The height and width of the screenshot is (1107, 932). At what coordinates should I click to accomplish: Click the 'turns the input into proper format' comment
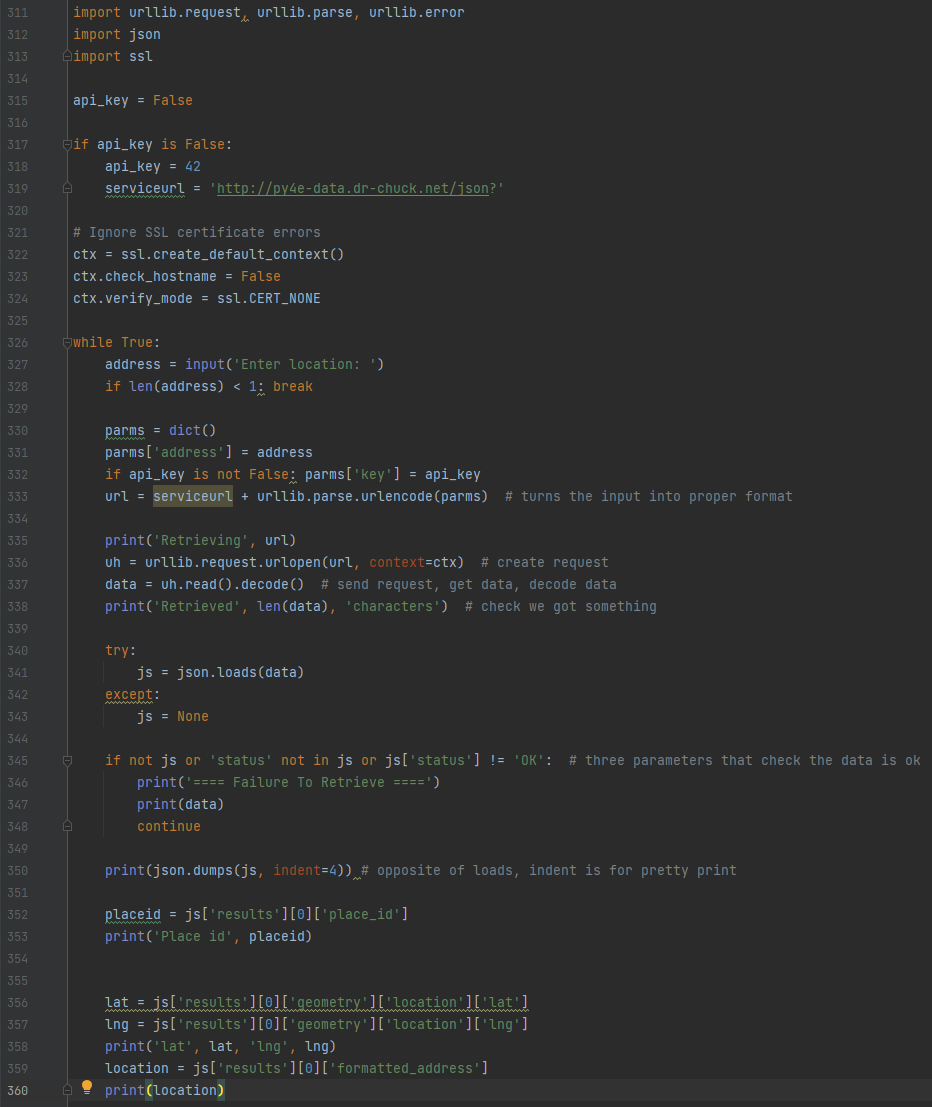click(x=649, y=496)
